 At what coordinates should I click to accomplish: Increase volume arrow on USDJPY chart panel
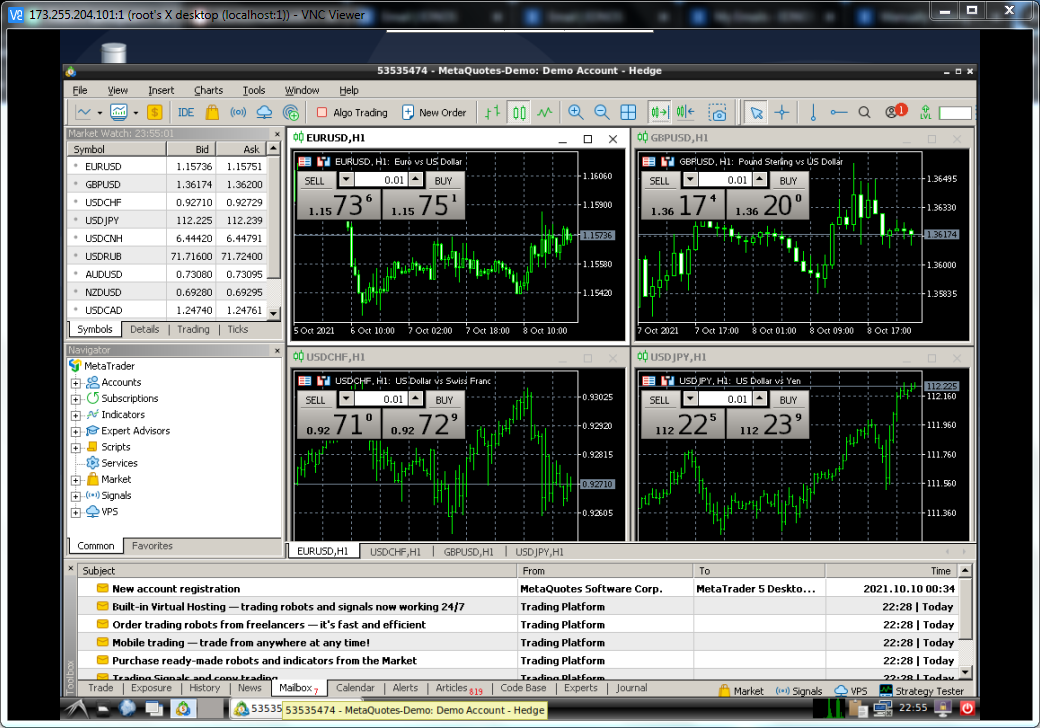tap(760, 399)
